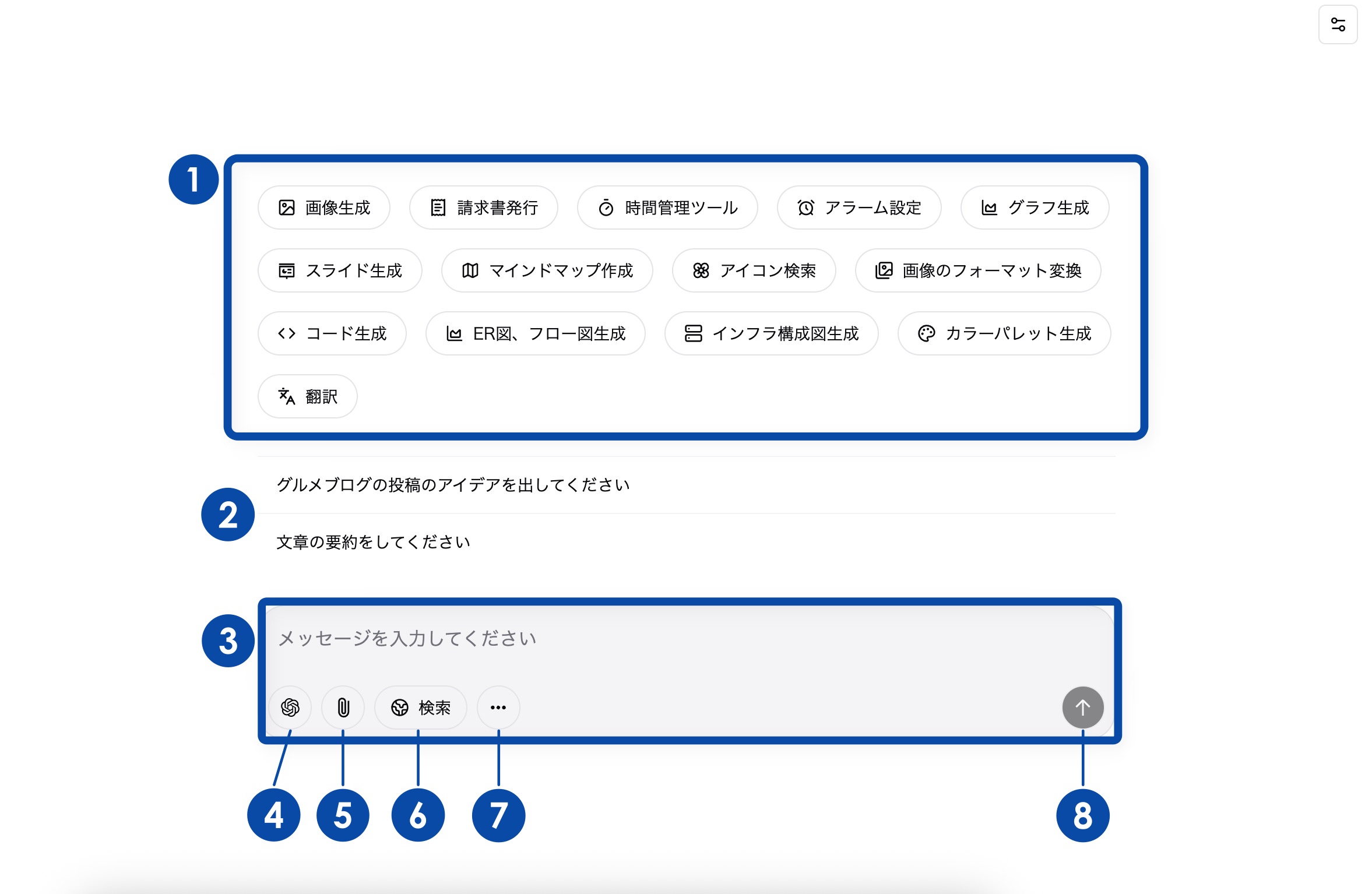Image resolution: width=1372 pixels, height=894 pixels.
Task: Toggle the 検索 web search button
Action: point(421,708)
